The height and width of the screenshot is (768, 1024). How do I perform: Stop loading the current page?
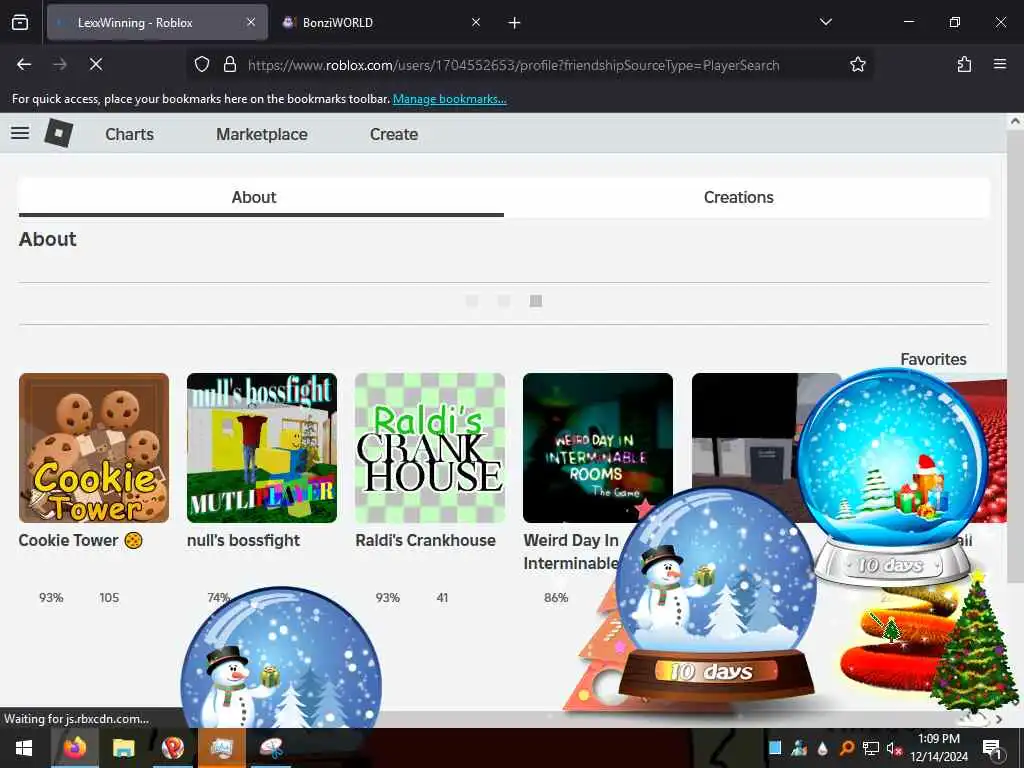[95, 64]
